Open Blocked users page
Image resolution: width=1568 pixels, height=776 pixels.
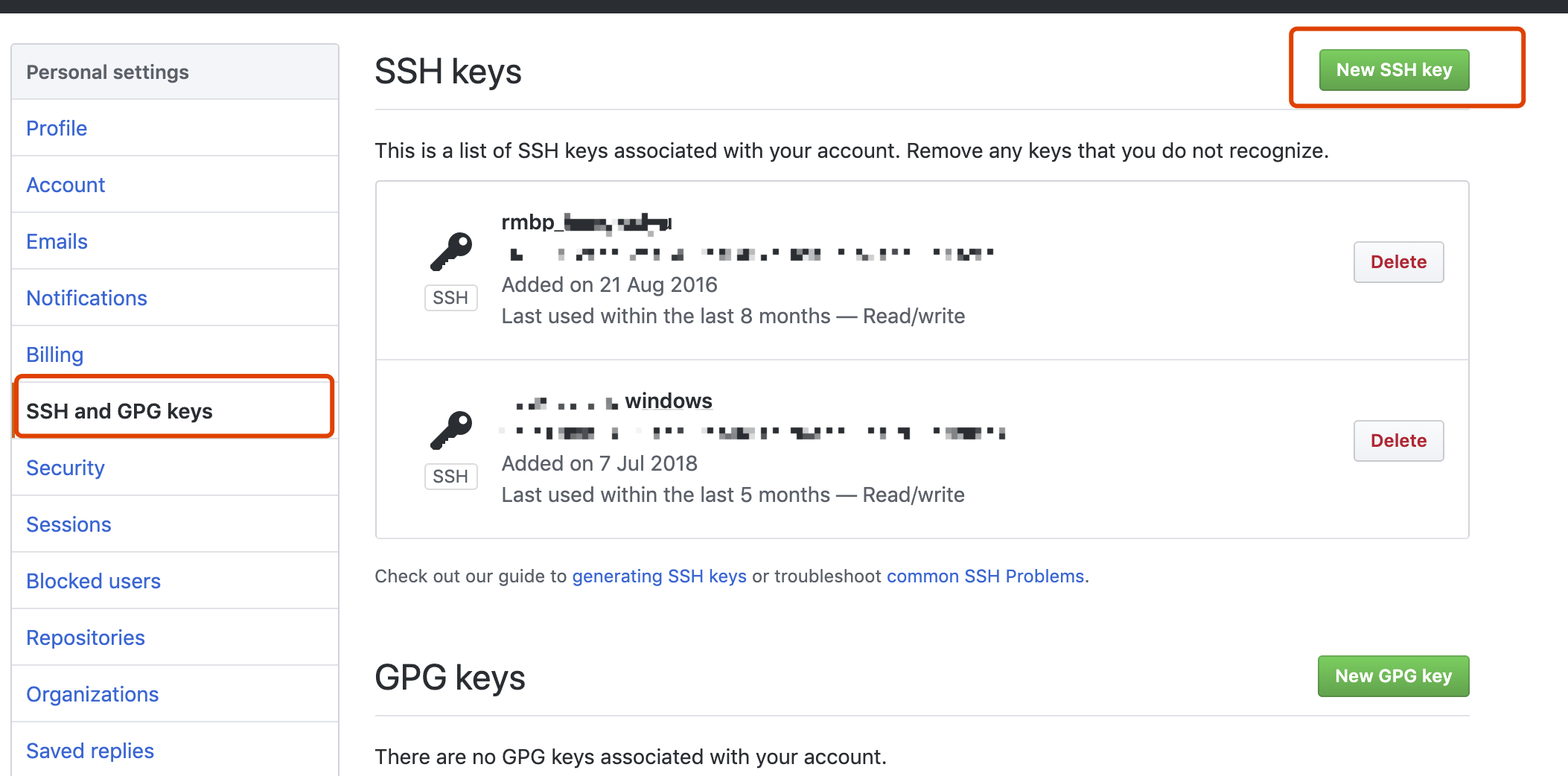pyautogui.click(x=93, y=581)
